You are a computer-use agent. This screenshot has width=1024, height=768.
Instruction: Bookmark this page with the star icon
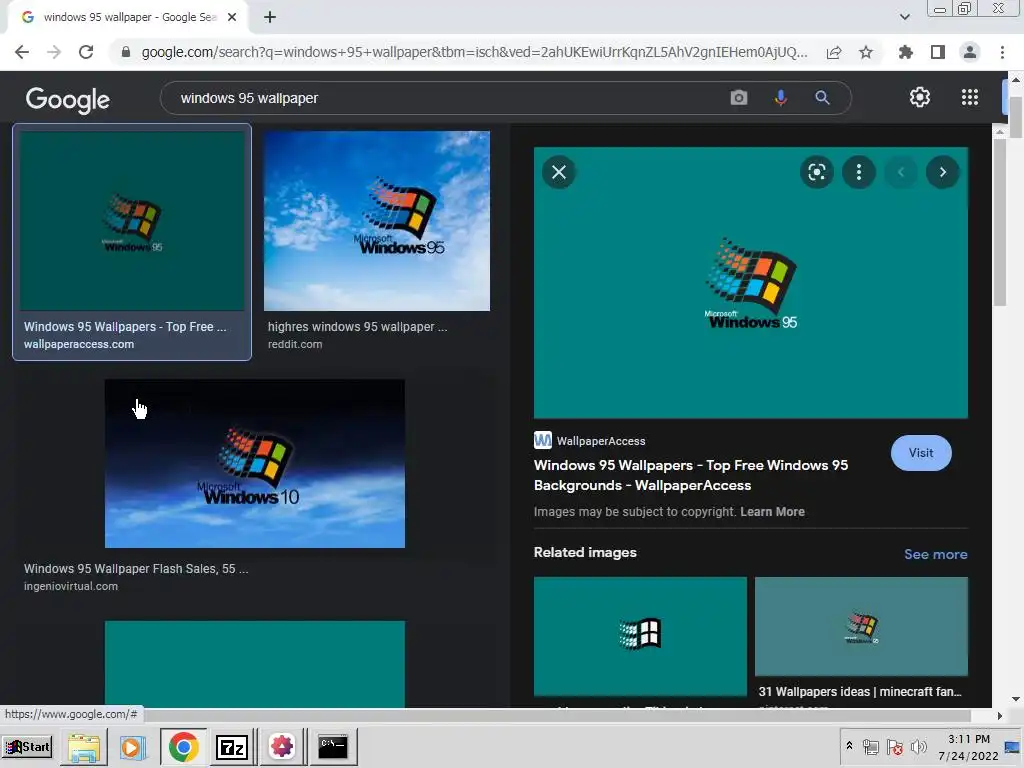(866, 52)
